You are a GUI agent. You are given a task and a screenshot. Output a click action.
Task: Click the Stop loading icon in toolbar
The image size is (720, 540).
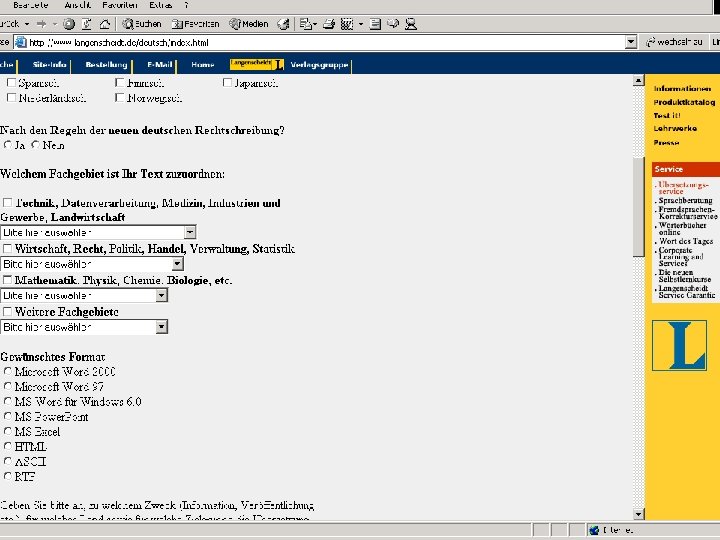coord(69,24)
